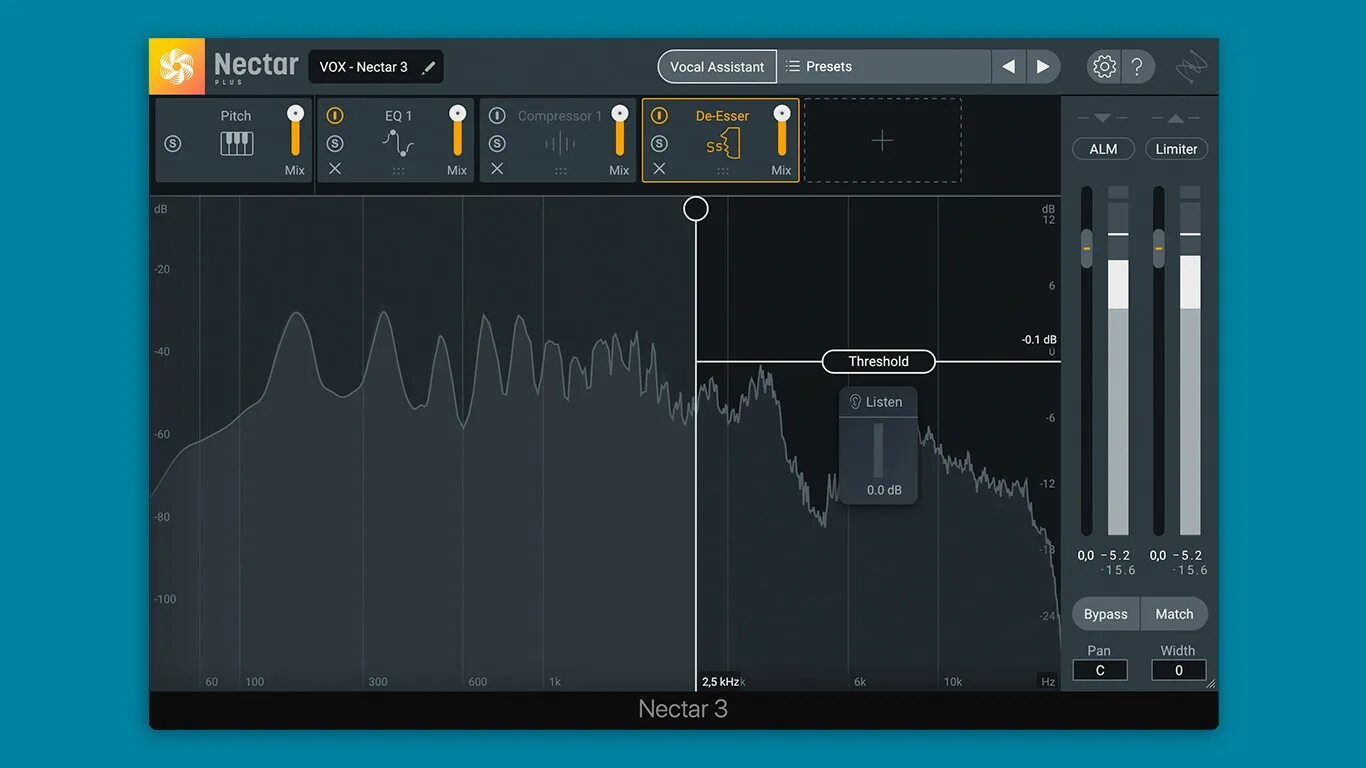
Task: Open the Presets list
Action: (x=884, y=67)
